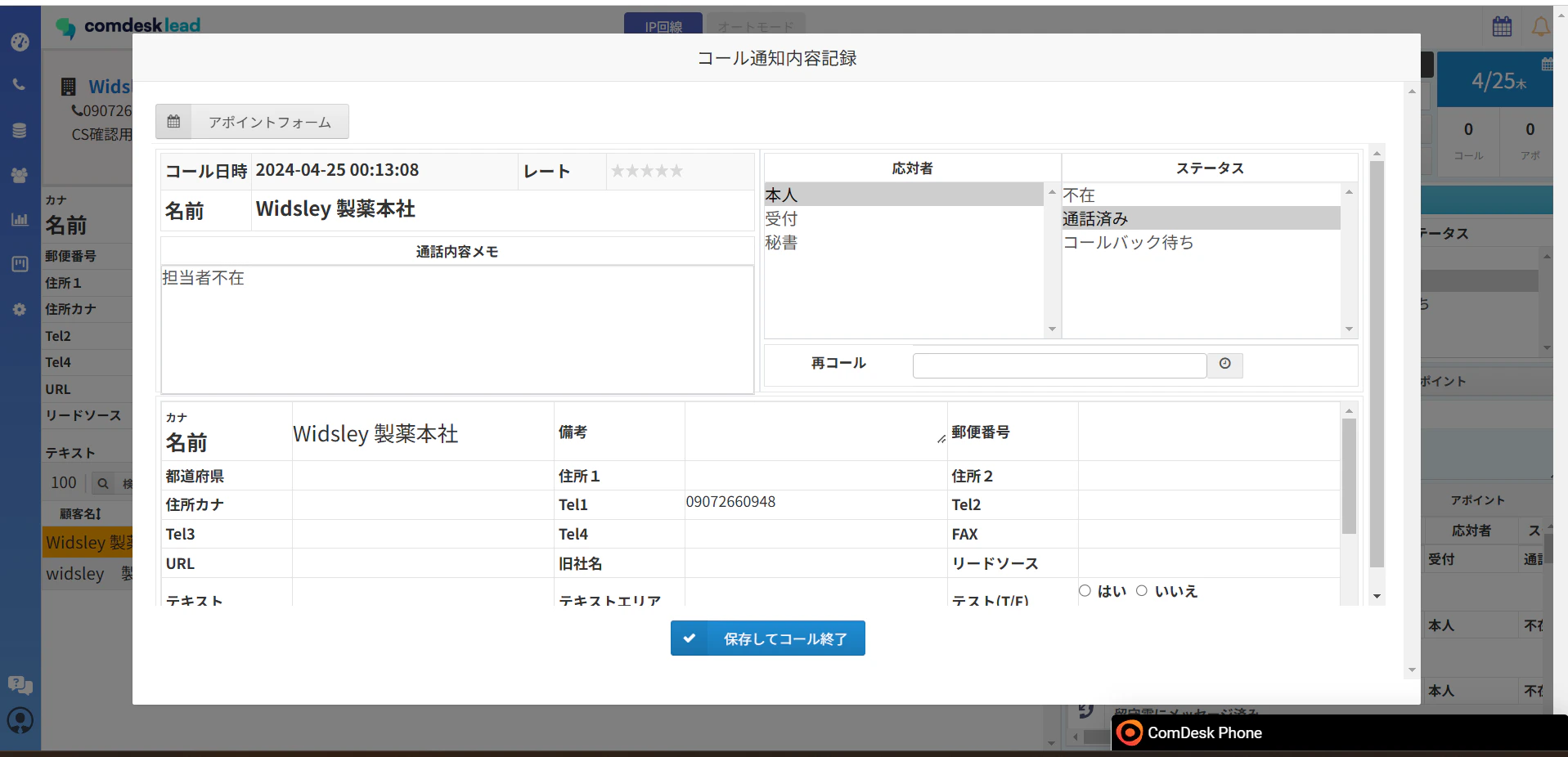The image size is (1568, 757).
Task: Open the アポイントフォーム button
Action: (x=252, y=122)
